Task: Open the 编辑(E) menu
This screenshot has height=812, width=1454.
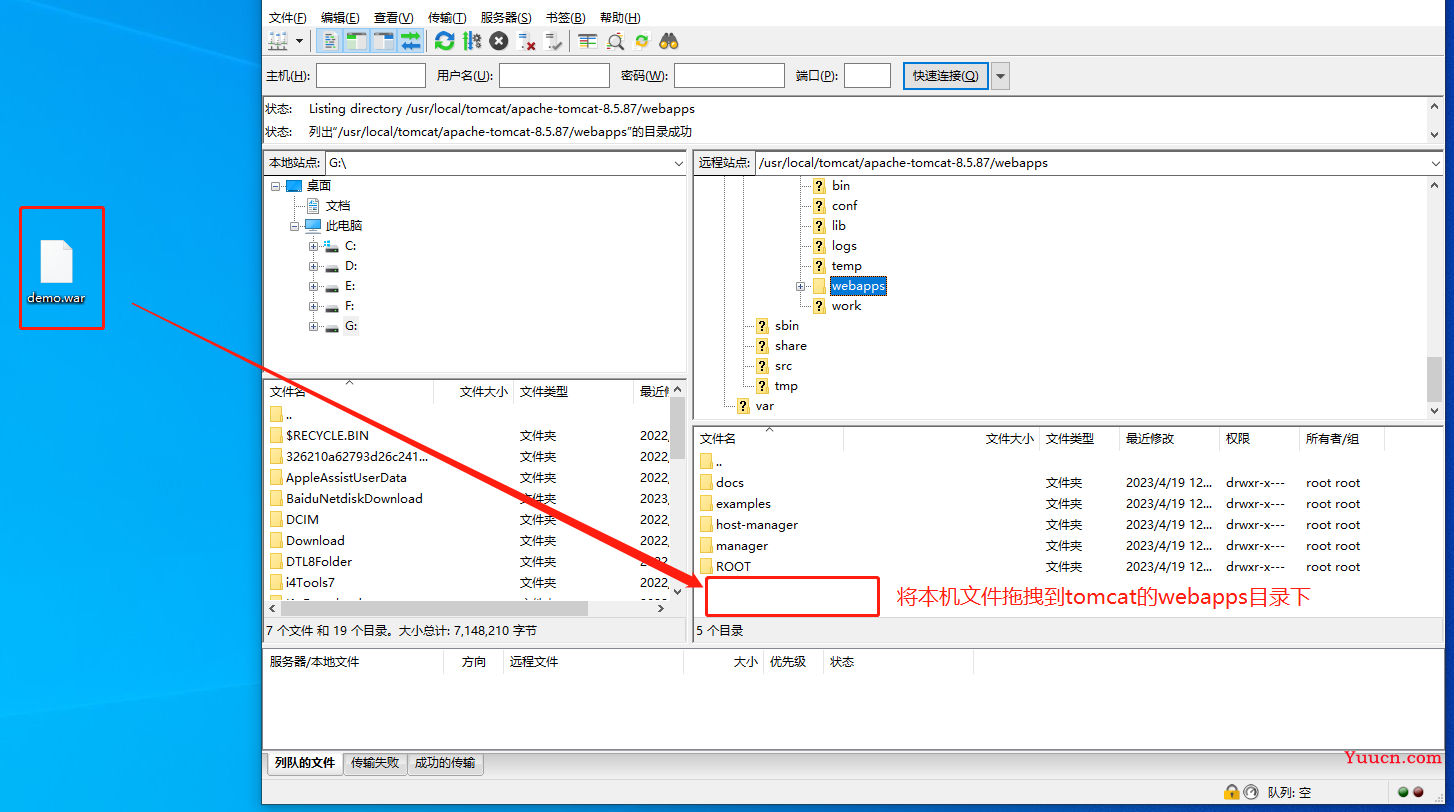Action: pyautogui.click(x=340, y=18)
